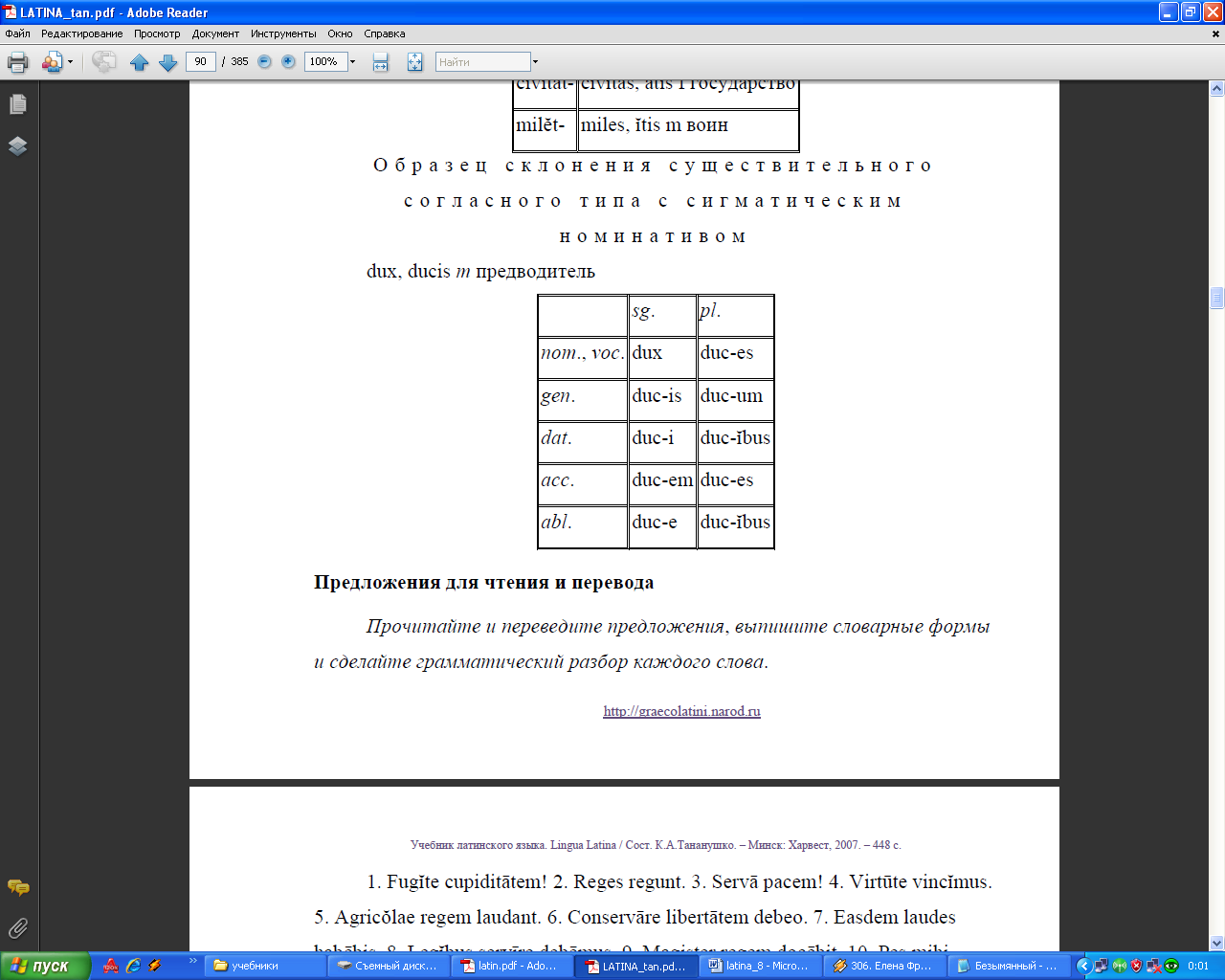Open the zoom percentage dropdown arrow

pyautogui.click(x=353, y=61)
